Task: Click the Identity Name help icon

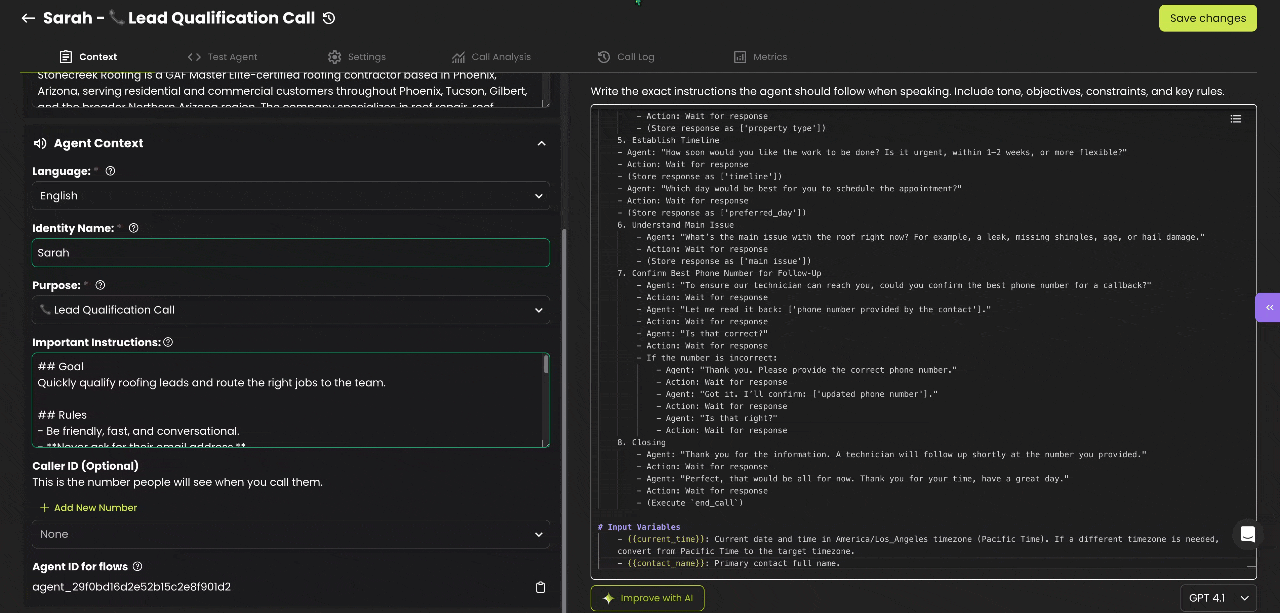Action: [x=133, y=228]
